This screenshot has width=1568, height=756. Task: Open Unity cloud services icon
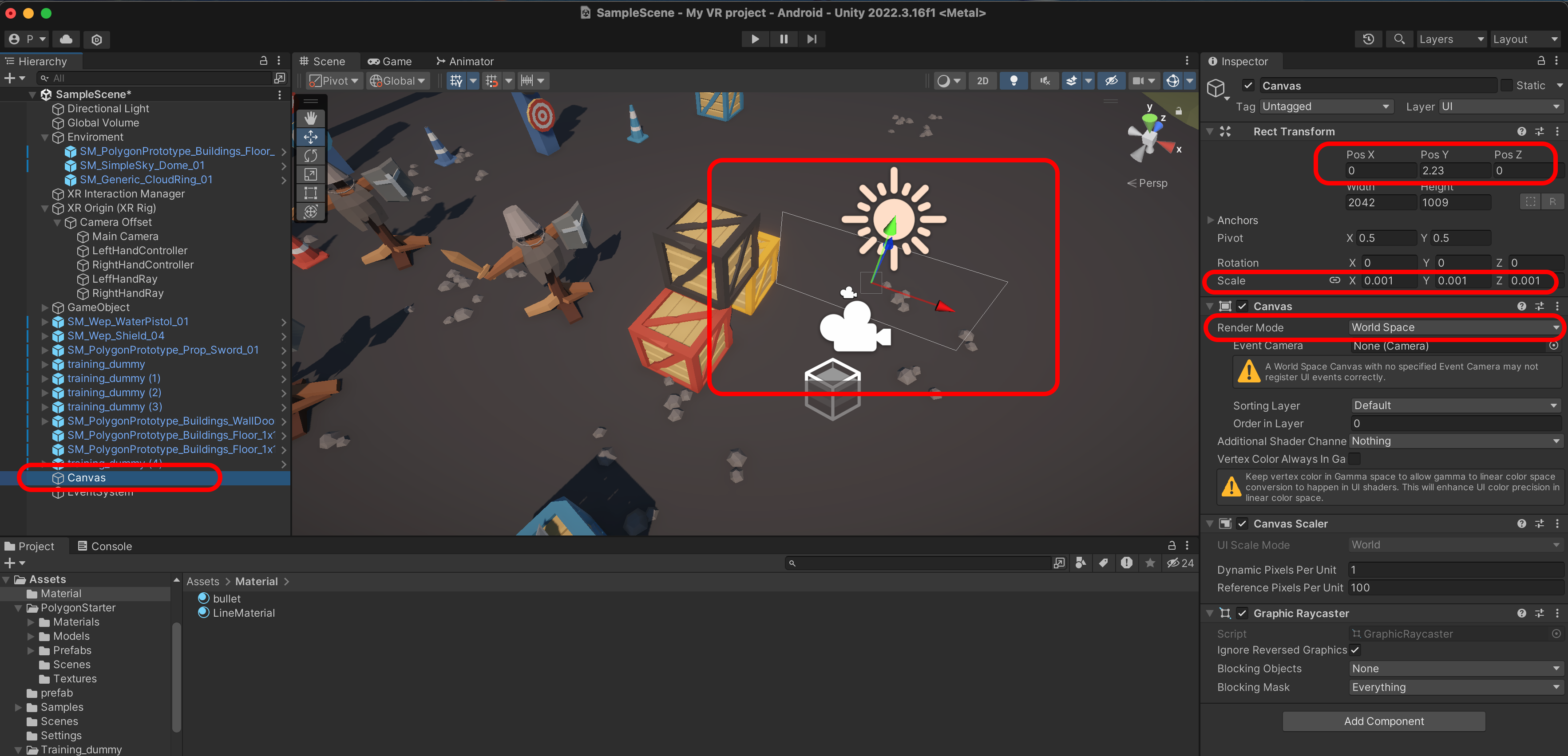[66, 39]
